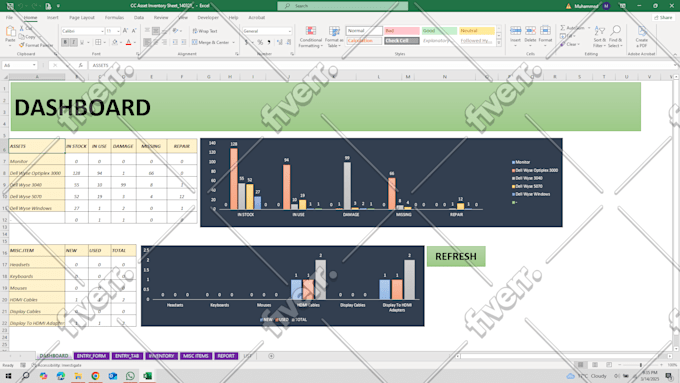
Task: Open the Font Size dropdown
Action: 118,31
